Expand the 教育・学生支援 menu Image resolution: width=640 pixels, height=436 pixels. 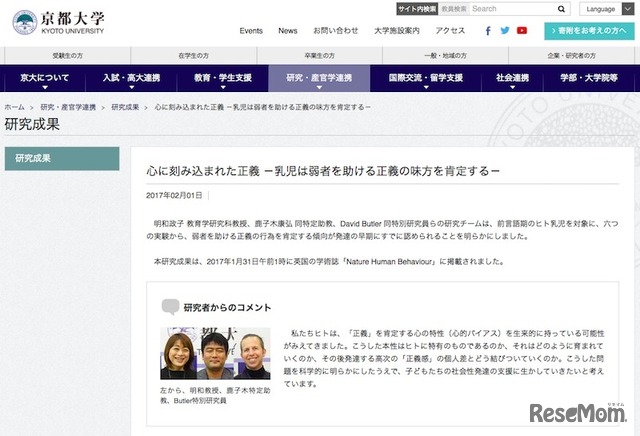pyautogui.click(x=223, y=78)
